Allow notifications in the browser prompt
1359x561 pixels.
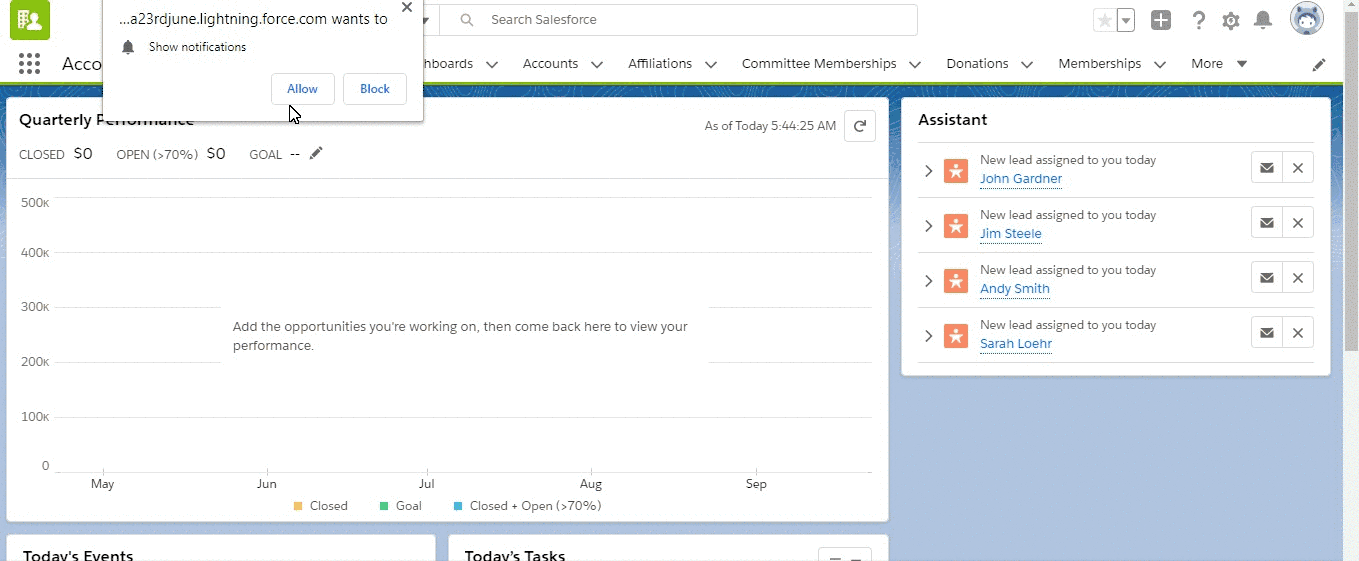302,89
